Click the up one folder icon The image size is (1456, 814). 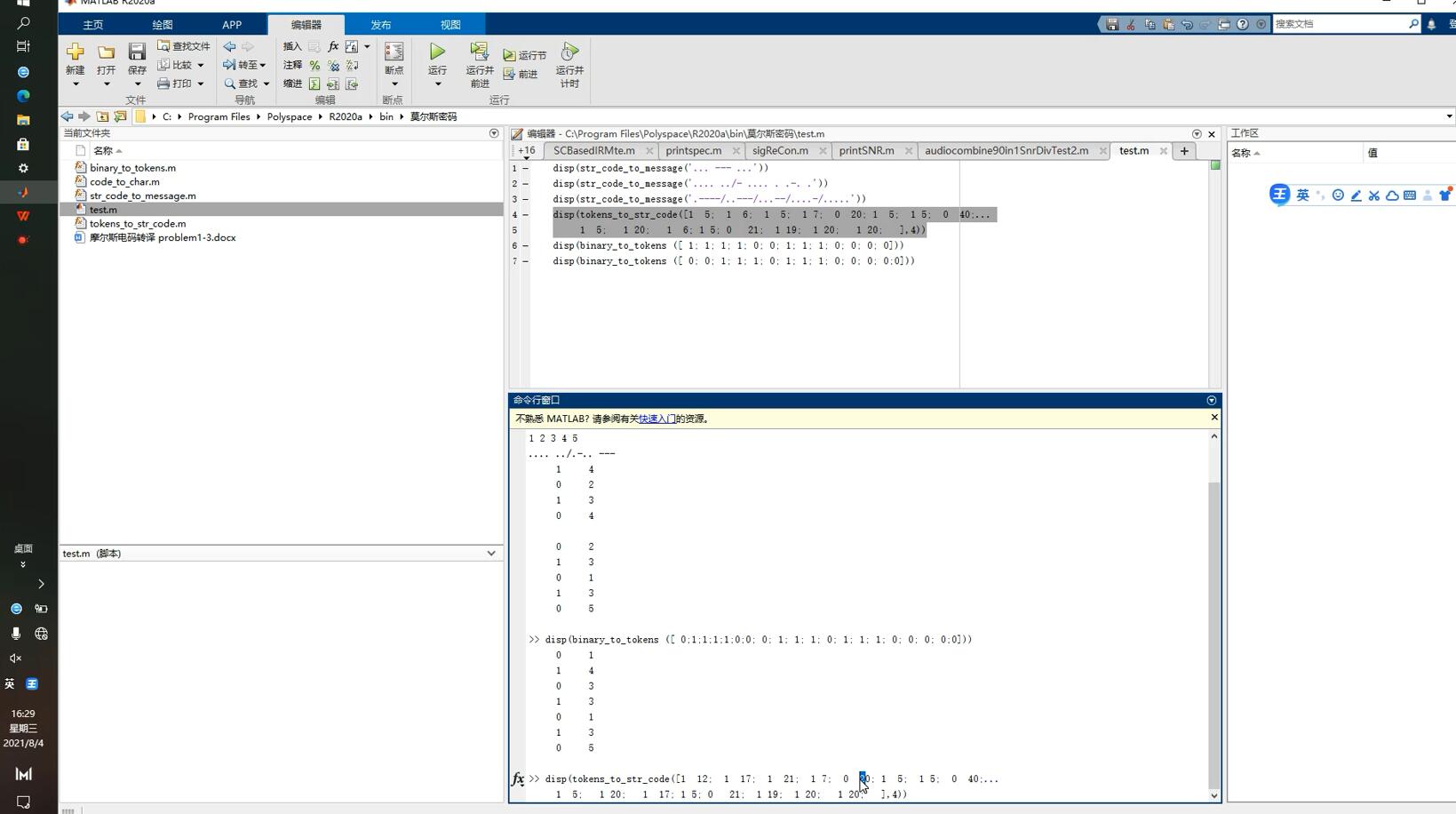(x=102, y=116)
